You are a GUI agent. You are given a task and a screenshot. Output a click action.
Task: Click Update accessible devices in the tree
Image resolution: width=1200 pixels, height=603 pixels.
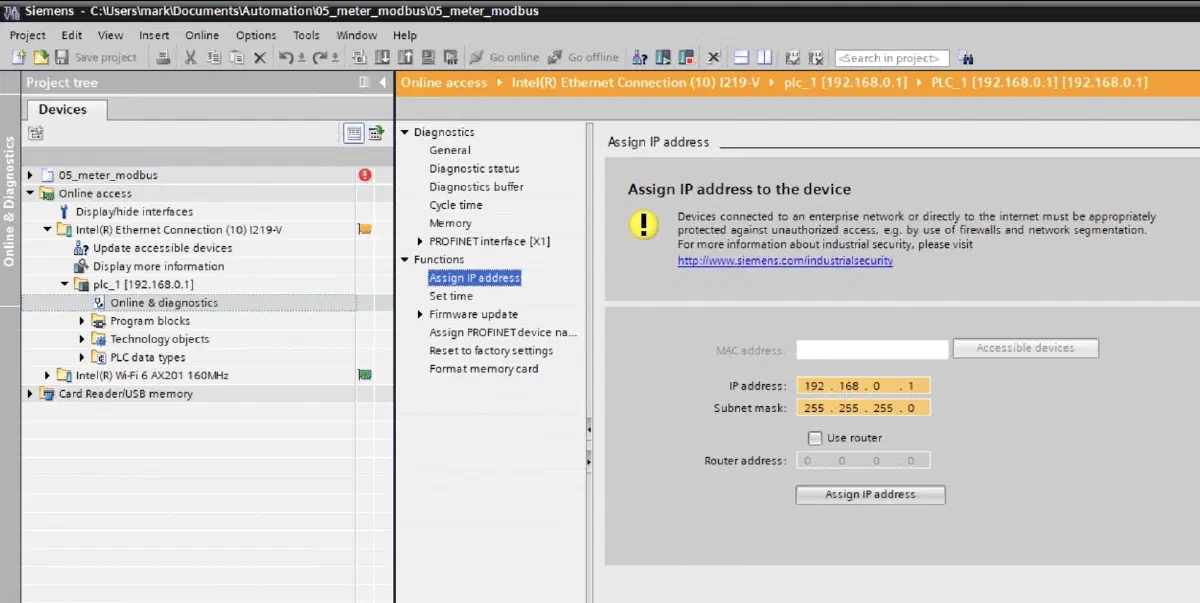162,248
